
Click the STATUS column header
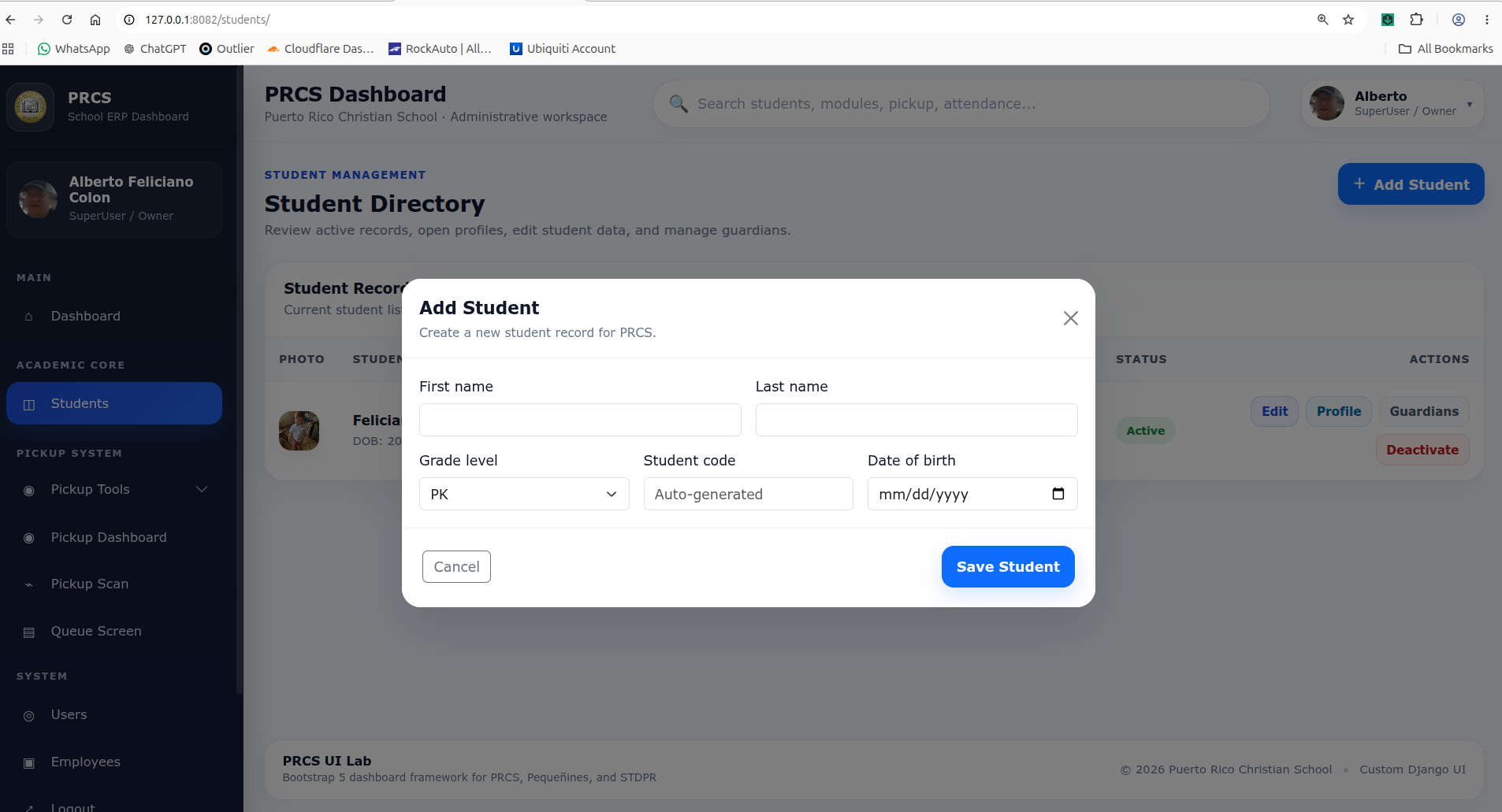coord(1141,359)
